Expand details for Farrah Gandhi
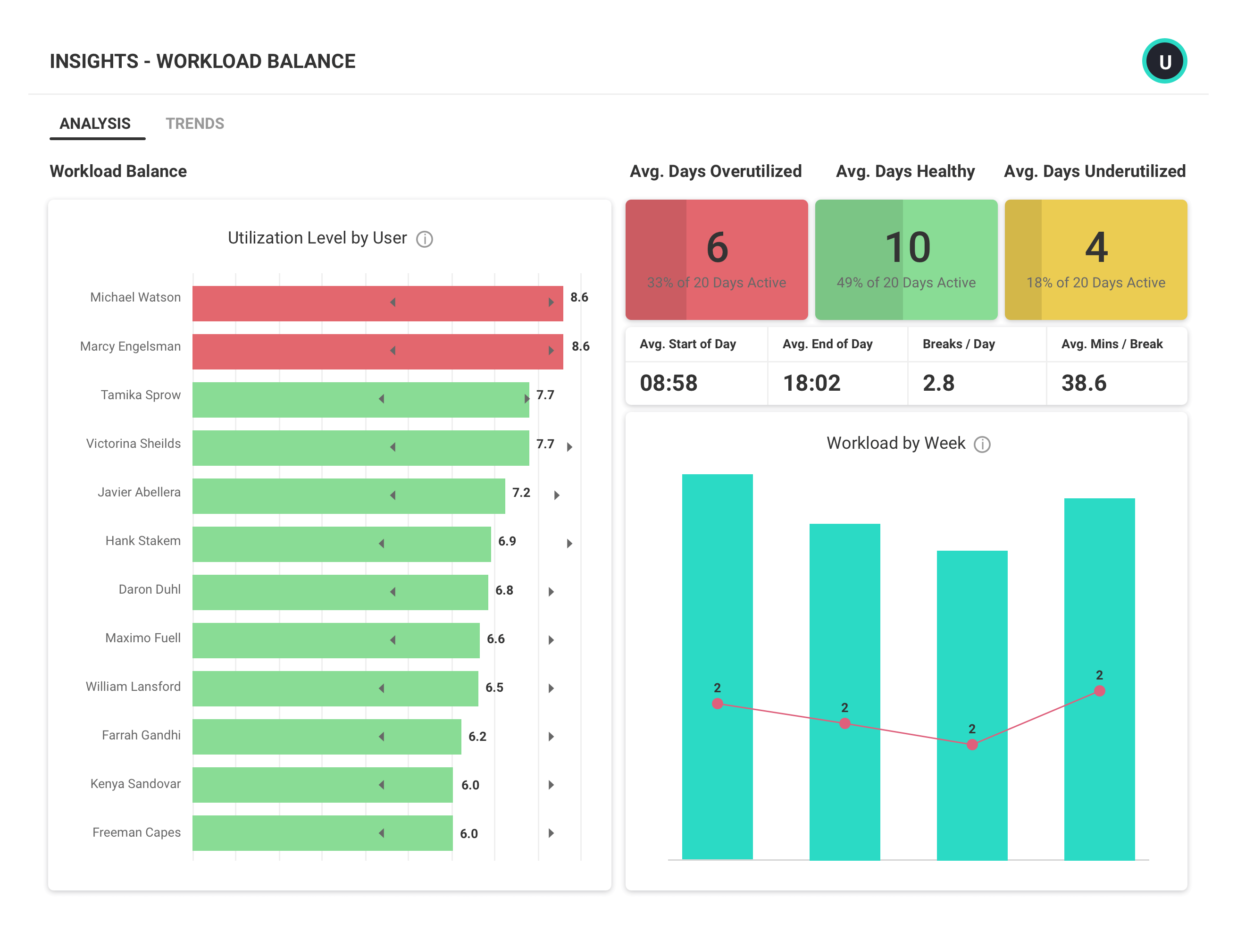The height and width of the screenshot is (940, 1237). (550, 737)
